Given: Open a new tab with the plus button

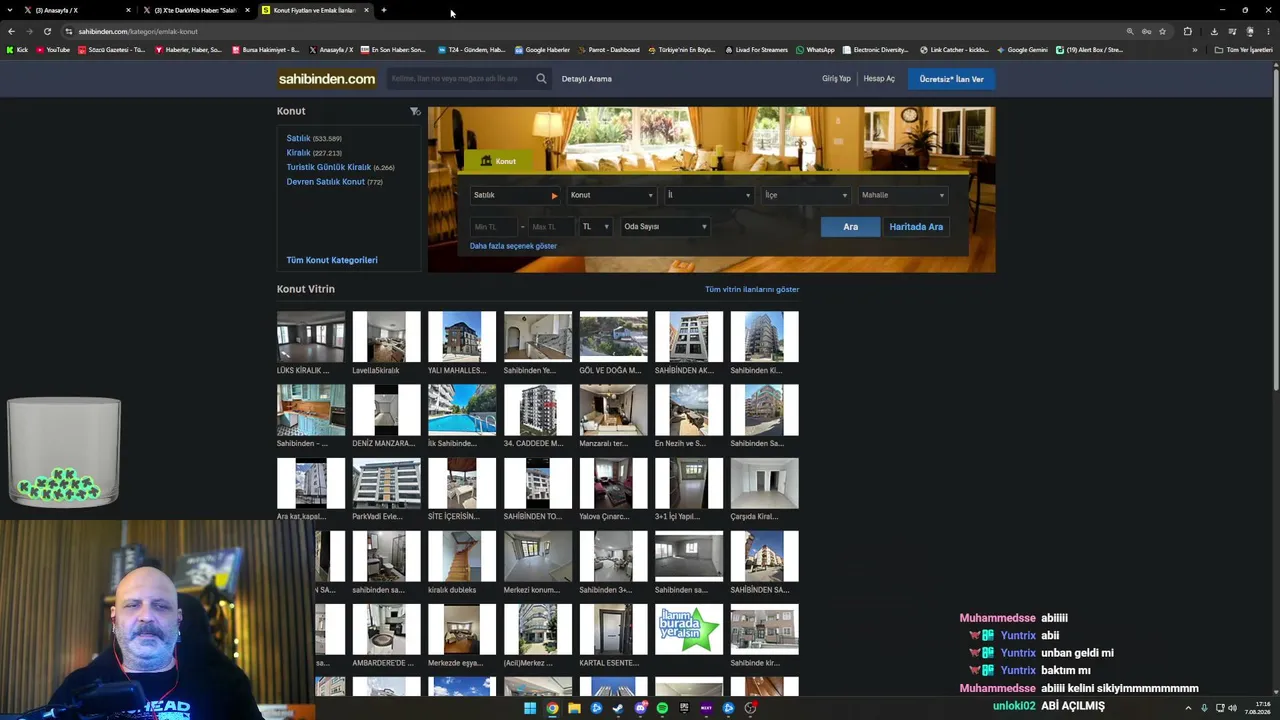Looking at the screenshot, I should point(384,10).
